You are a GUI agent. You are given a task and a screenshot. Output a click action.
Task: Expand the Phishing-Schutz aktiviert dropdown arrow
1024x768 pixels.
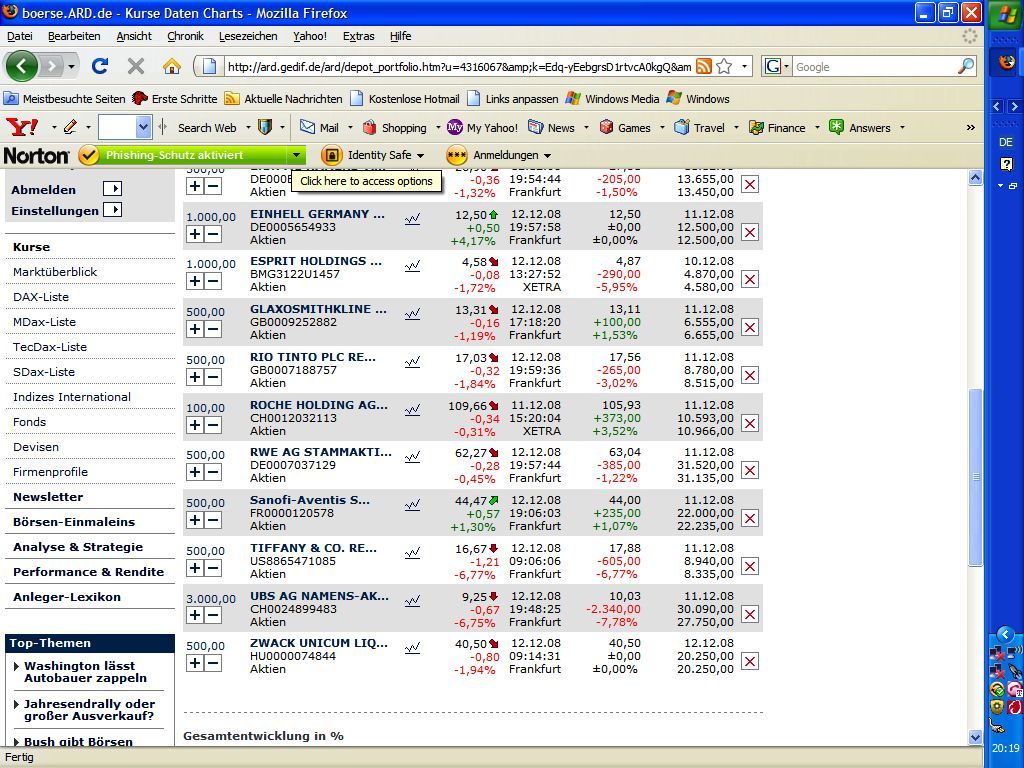296,155
